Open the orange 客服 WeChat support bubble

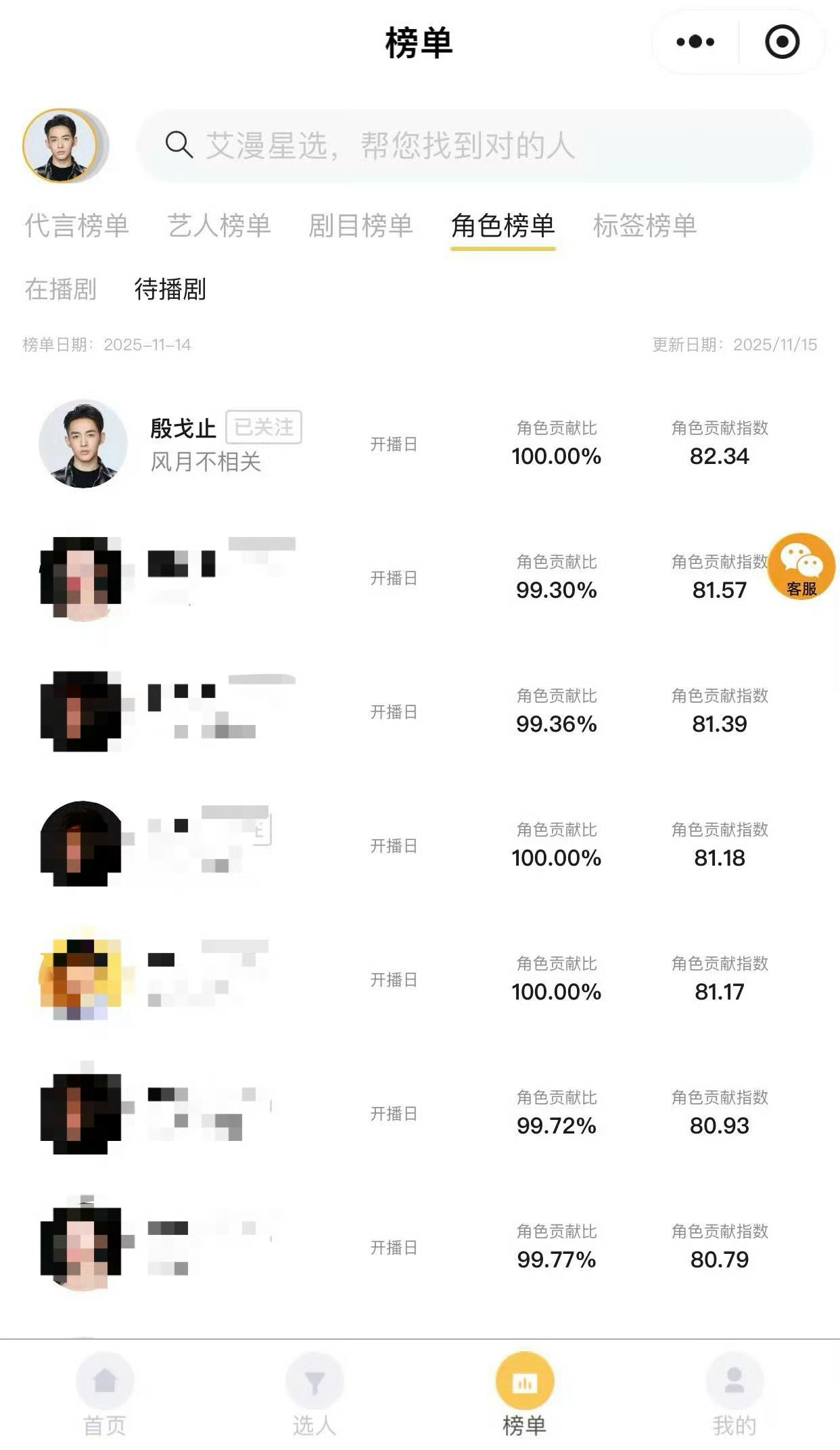[x=801, y=567]
